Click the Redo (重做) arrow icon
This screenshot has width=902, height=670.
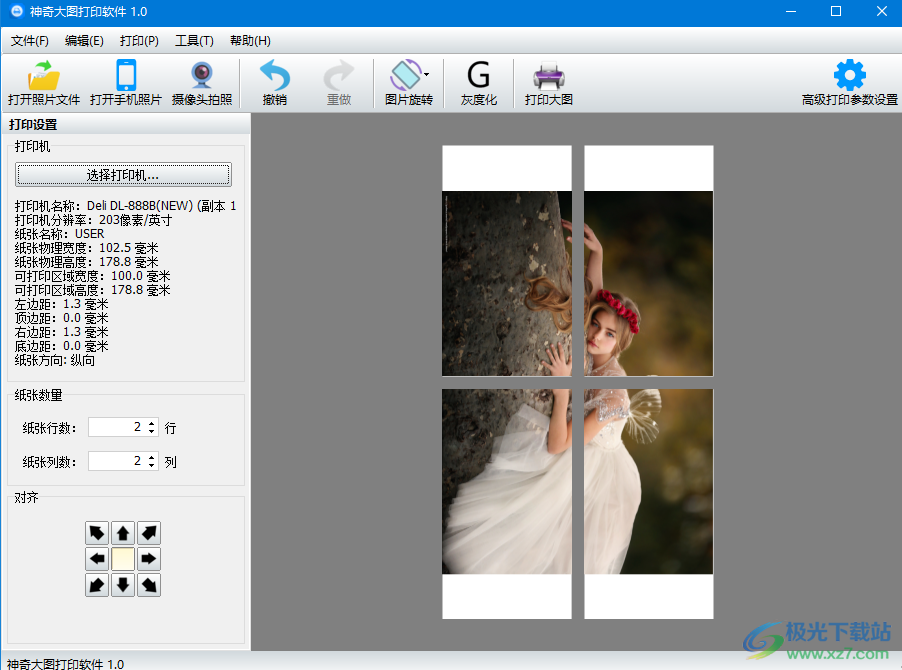click(339, 76)
